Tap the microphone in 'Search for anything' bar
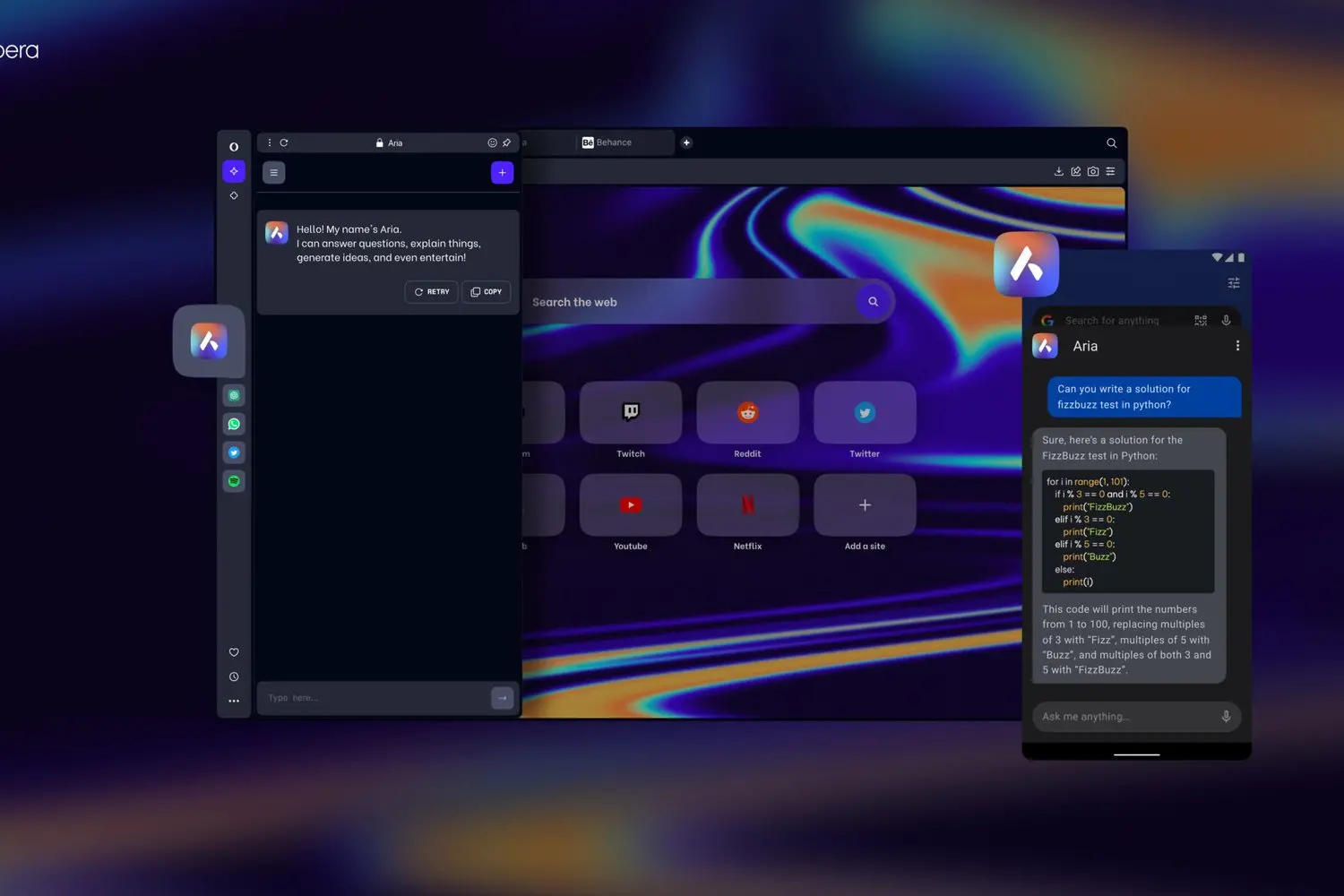Viewport: 1344px width, 896px height. [1226, 321]
